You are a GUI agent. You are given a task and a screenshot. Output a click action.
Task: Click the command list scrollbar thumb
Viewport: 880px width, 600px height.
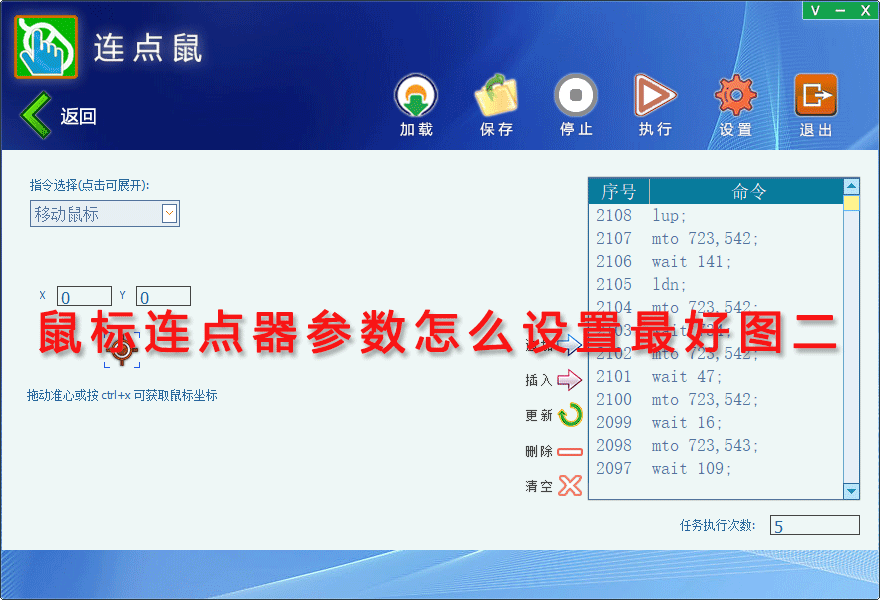pos(851,203)
